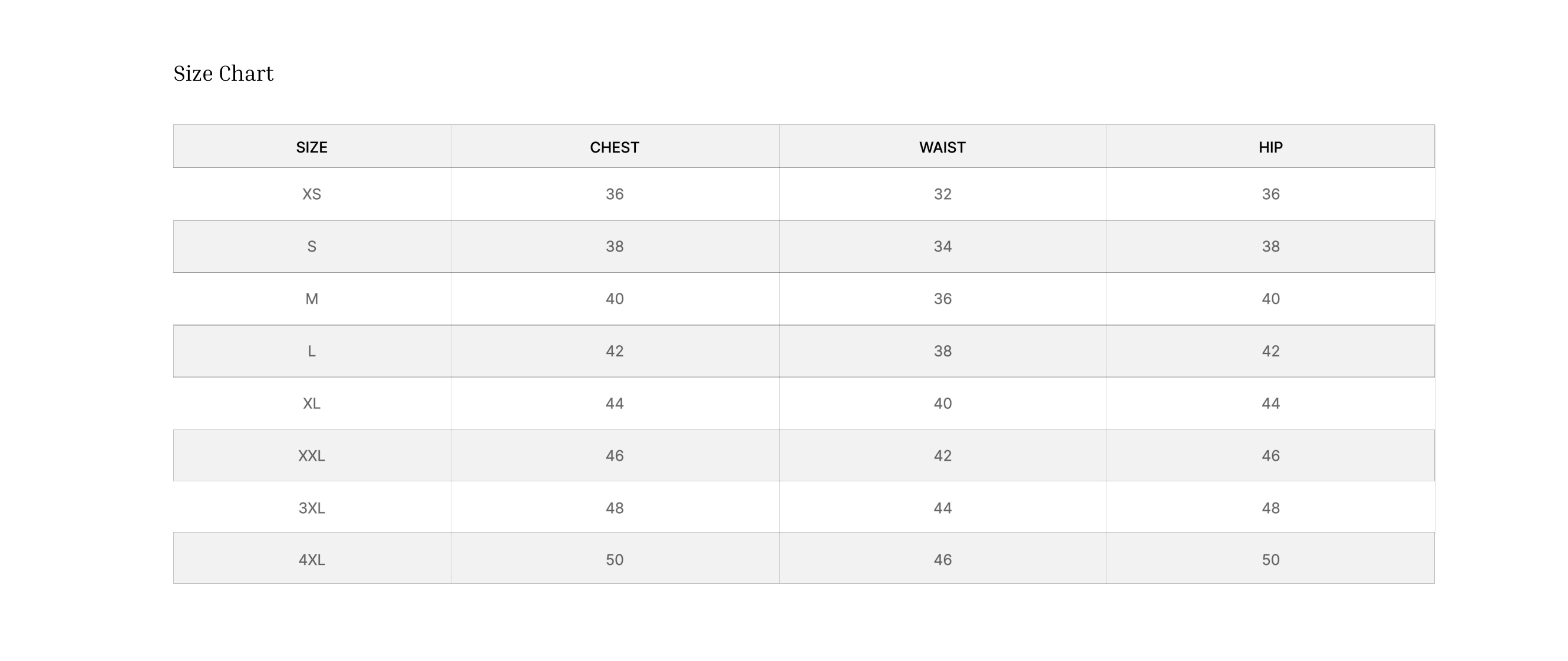Click the XXL size cell
Image resolution: width=1568 pixels, height=661 pixels.
(312, 456)
